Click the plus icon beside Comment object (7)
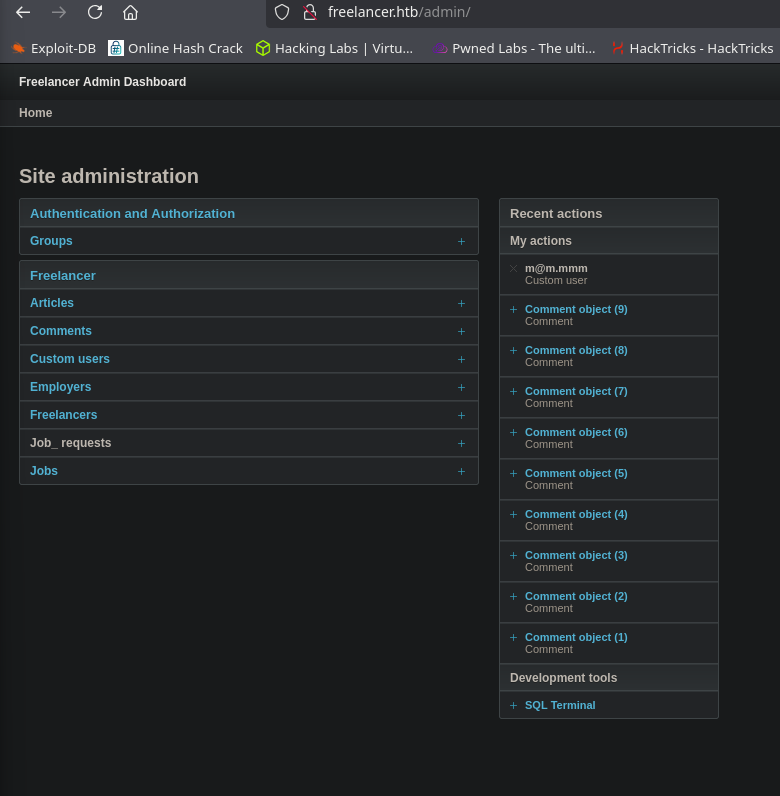Image resolution: width=780 pixels, height=796 pixels. coord(513,391)
